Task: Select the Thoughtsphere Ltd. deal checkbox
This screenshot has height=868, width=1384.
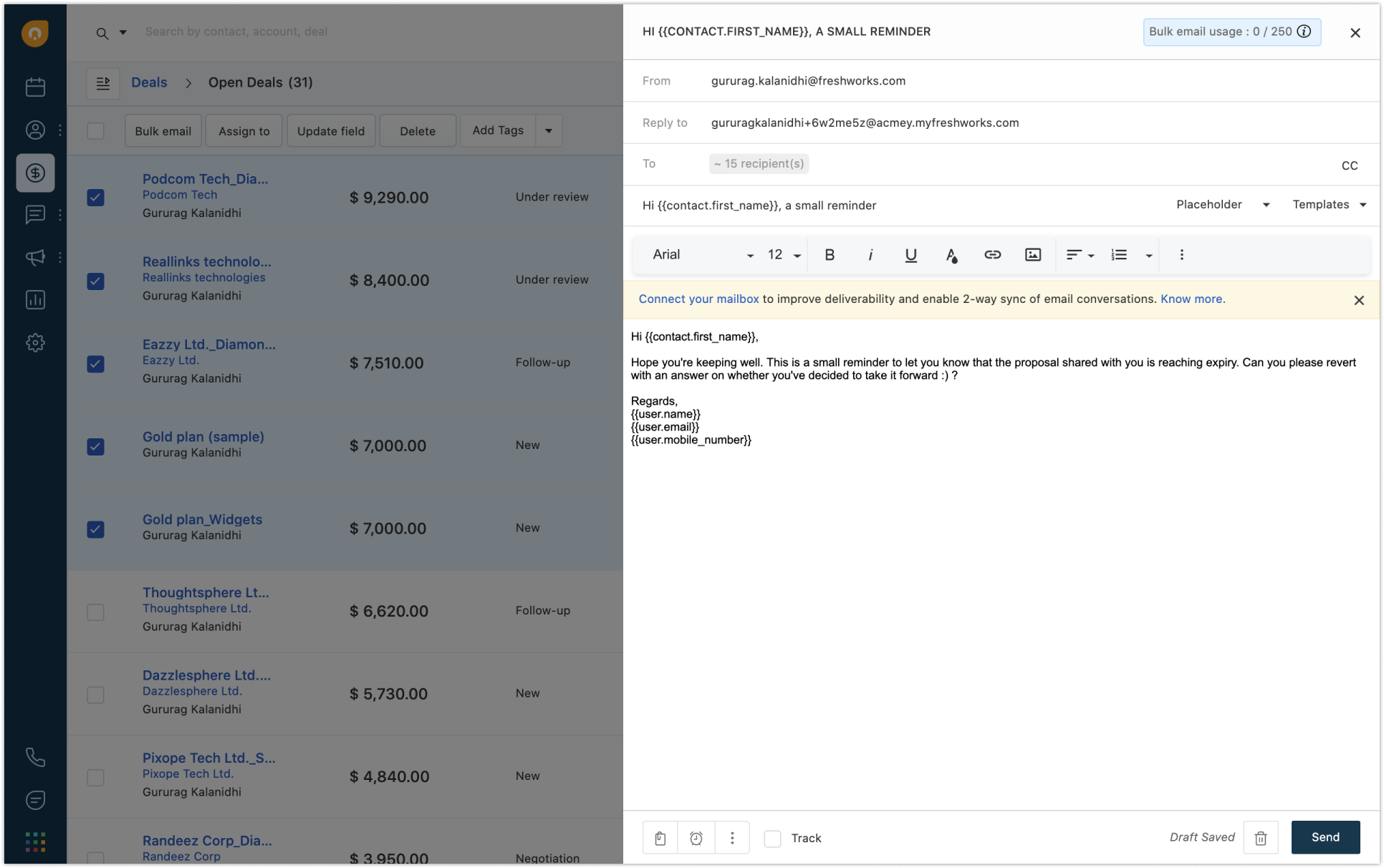Action: click(95, 612)
